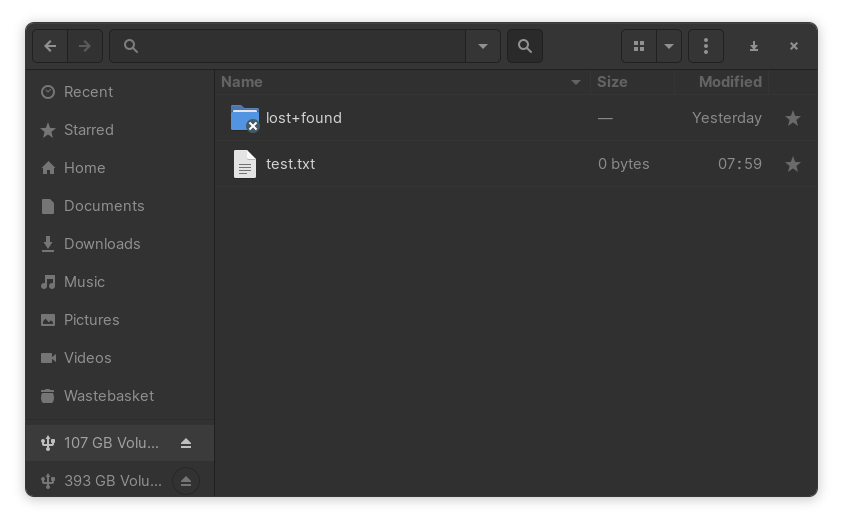Click the download arrow icon in the header

[754, 46]
